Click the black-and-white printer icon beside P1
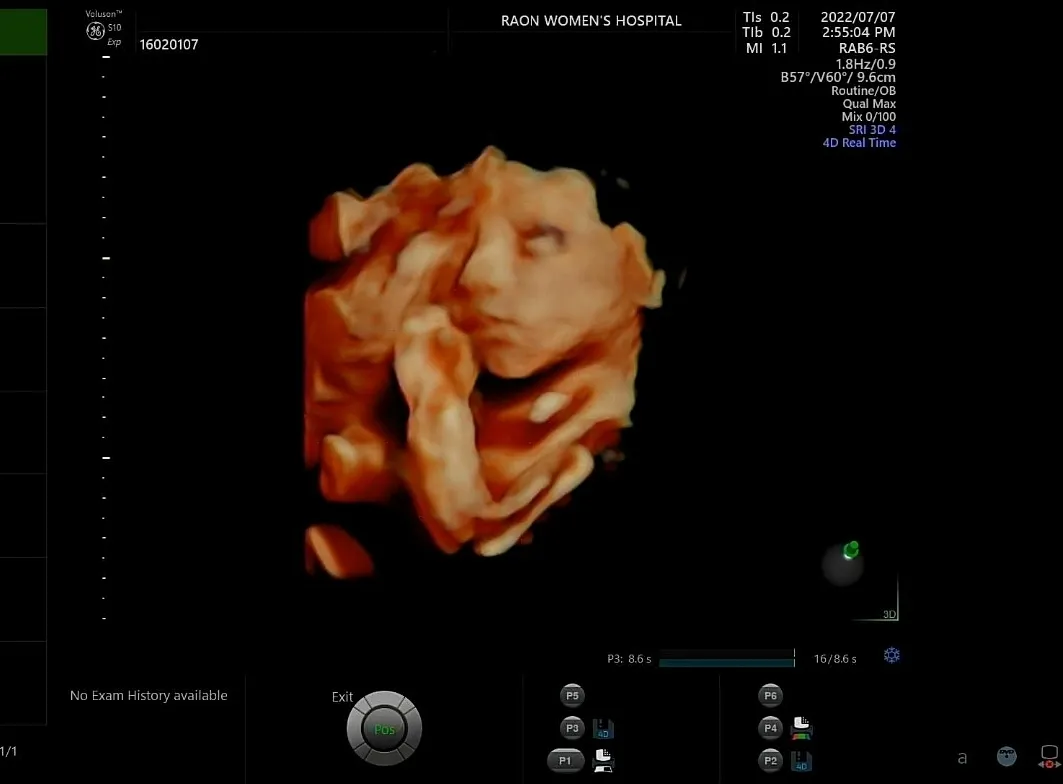 (x=603, y=760)
